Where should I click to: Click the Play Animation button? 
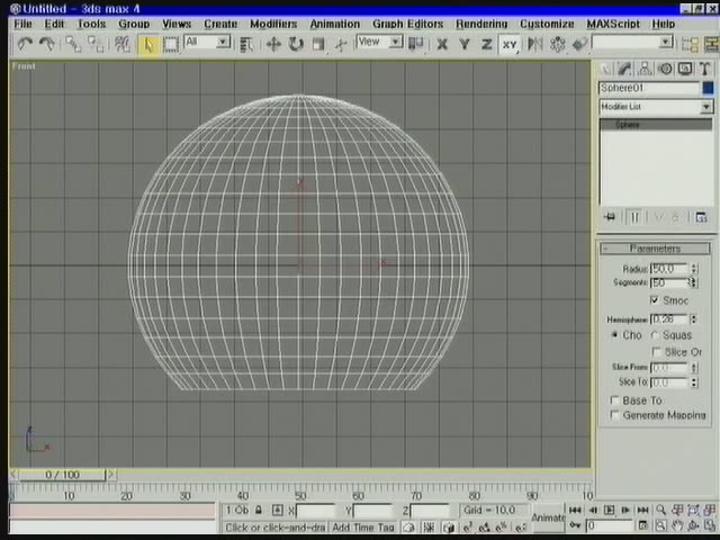tap(609, 510)
